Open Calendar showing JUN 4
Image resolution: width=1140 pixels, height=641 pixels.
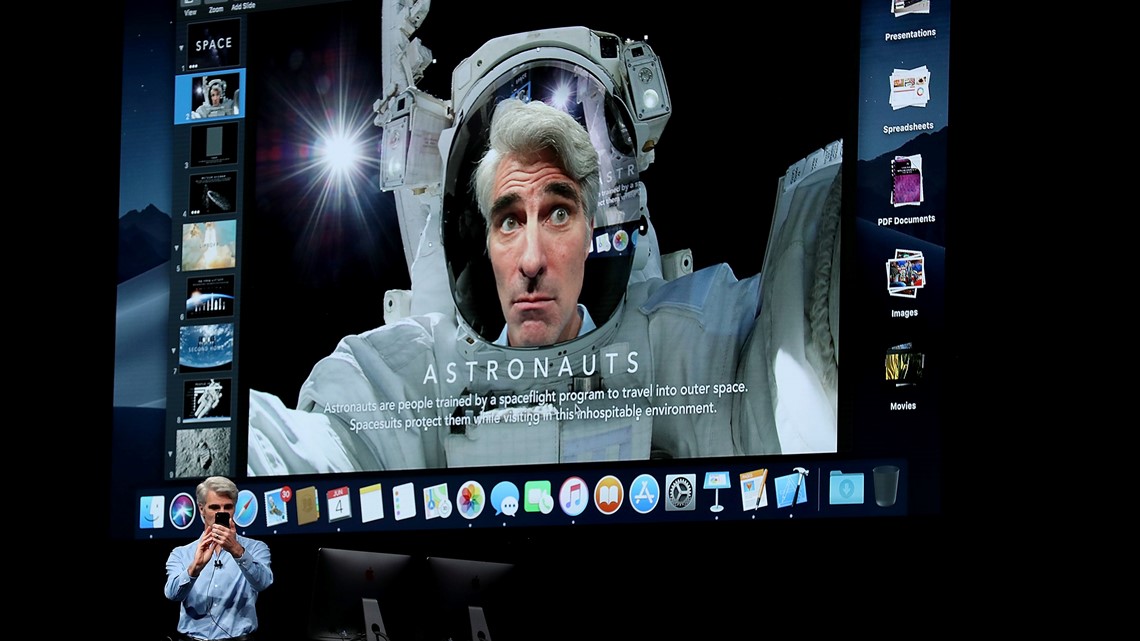[339, 504]
